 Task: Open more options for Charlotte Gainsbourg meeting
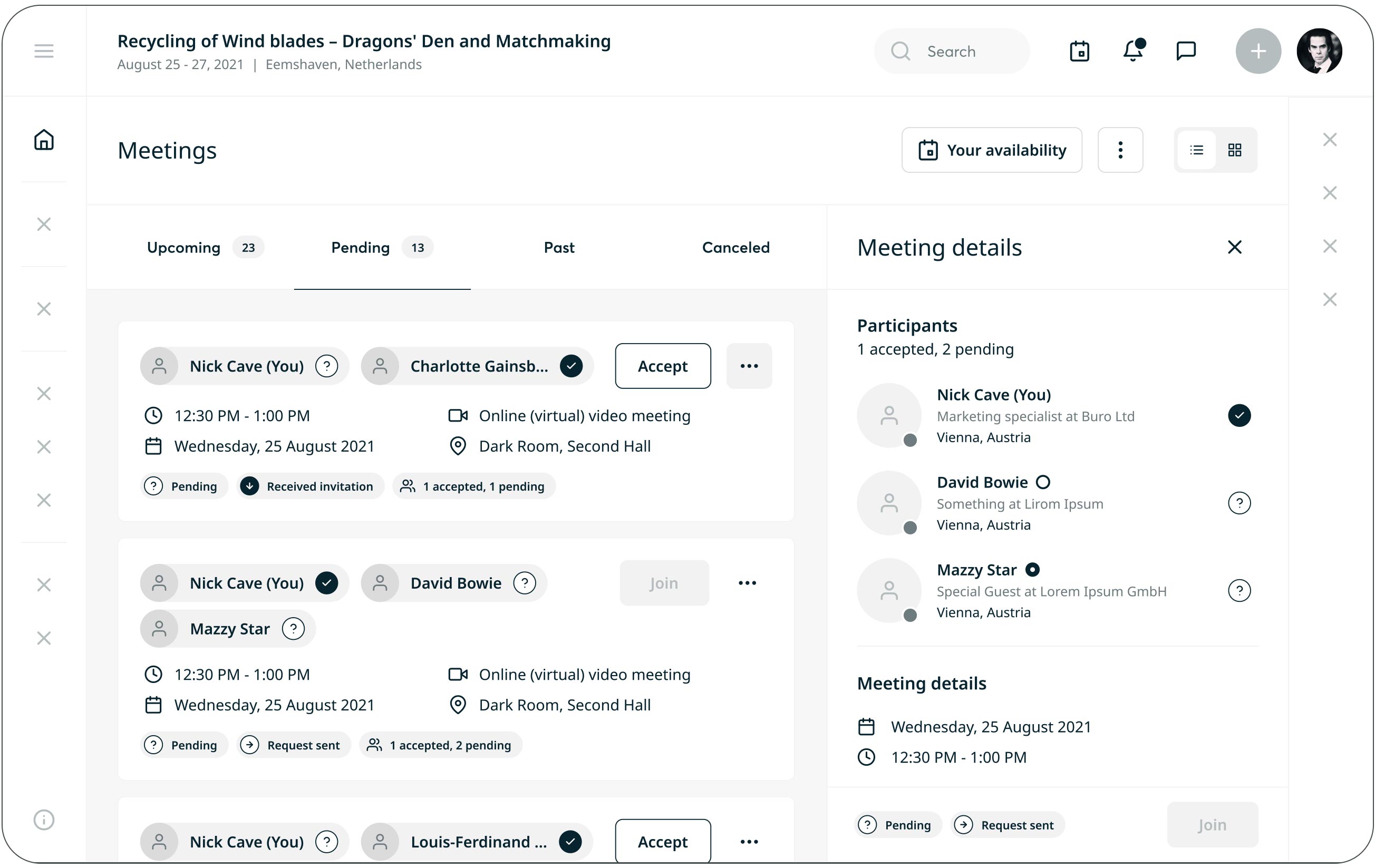pyautogui.click(x=749, y=366)
